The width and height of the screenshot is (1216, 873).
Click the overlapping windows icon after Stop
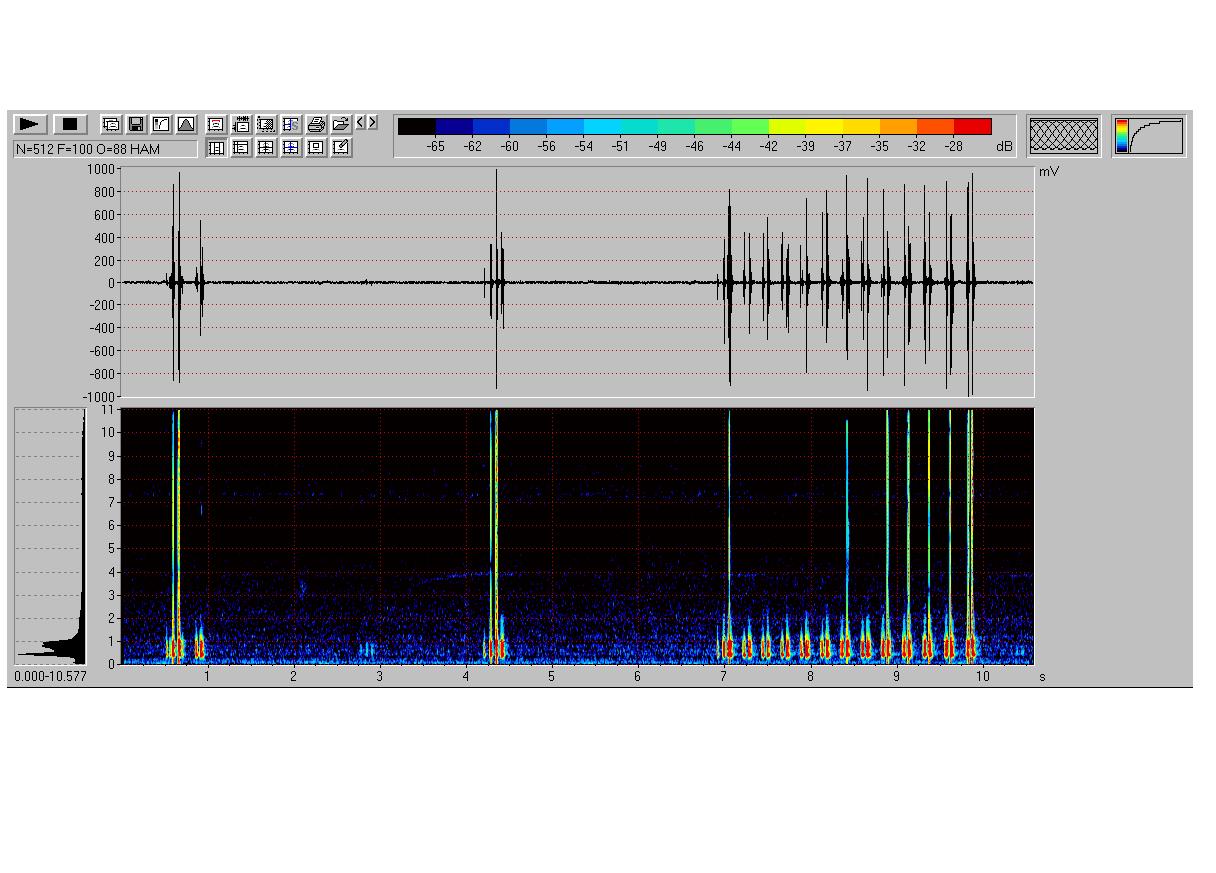coord(111,124)
